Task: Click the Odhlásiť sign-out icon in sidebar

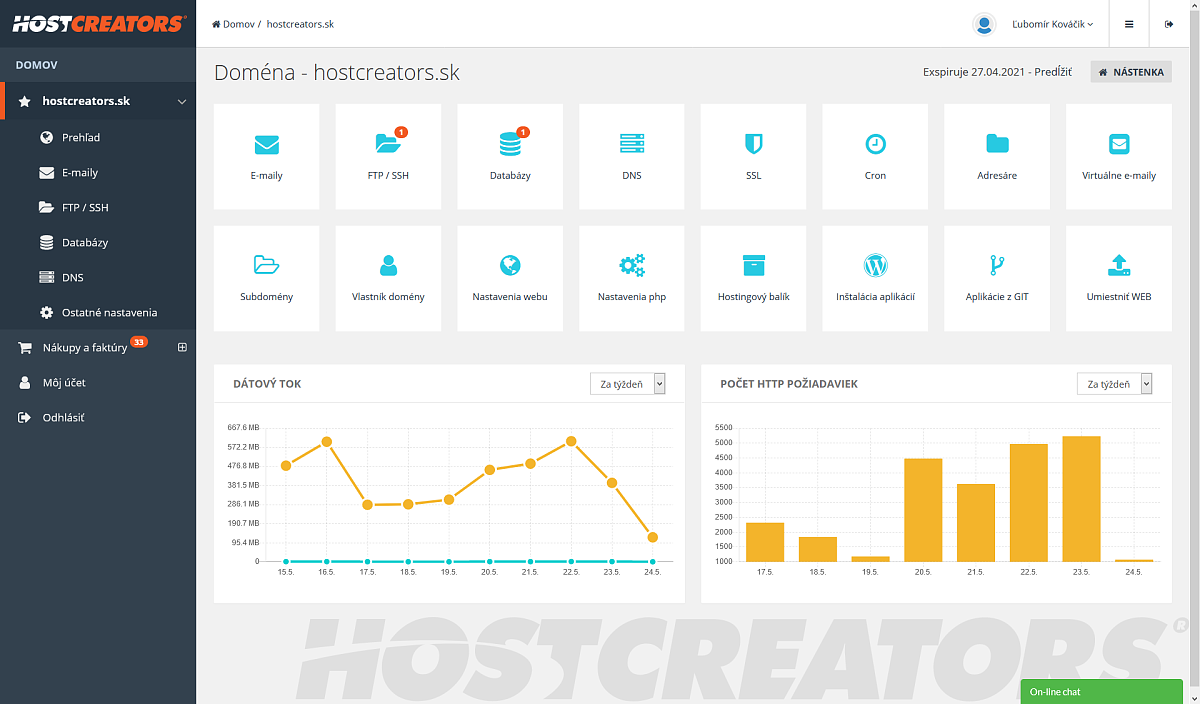Action: pyautogui.click(x=25, y=417)
